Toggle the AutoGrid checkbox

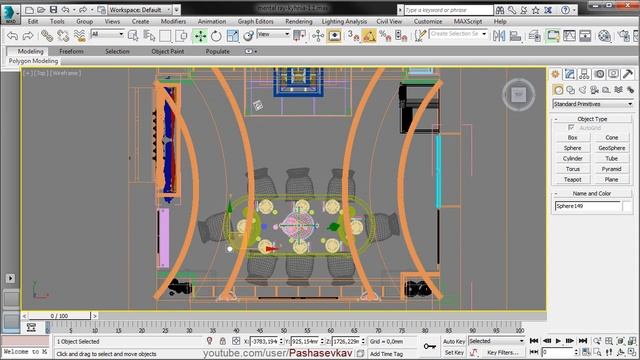(x=571, y=128)
